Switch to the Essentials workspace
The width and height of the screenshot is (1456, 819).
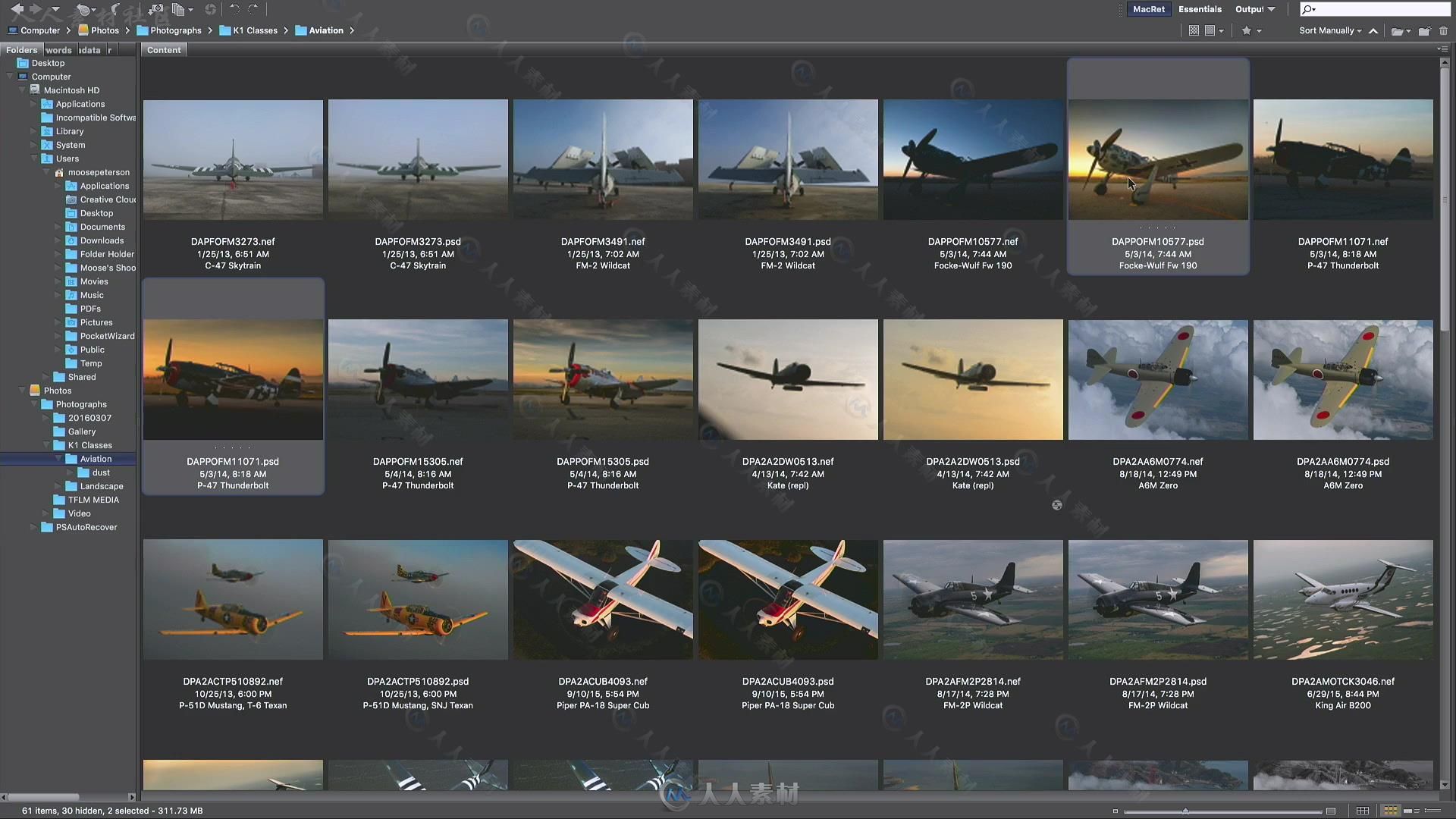tap(1200, 9)
